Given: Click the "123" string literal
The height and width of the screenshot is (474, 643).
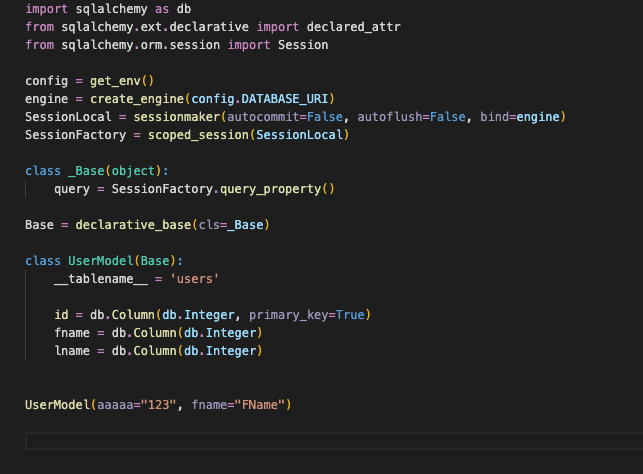Looking at the screenshot, I should pyautogui.click(x=159, y=405).
